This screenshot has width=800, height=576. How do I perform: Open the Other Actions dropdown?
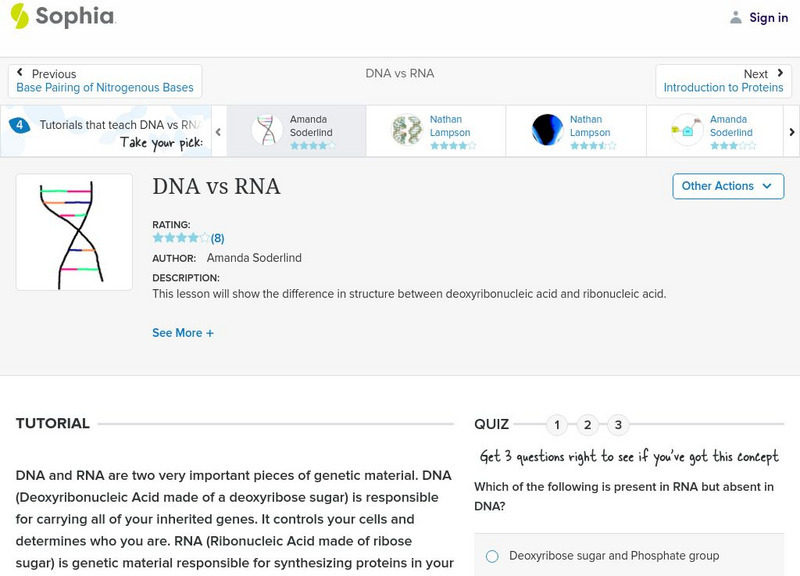coord(727,186)
